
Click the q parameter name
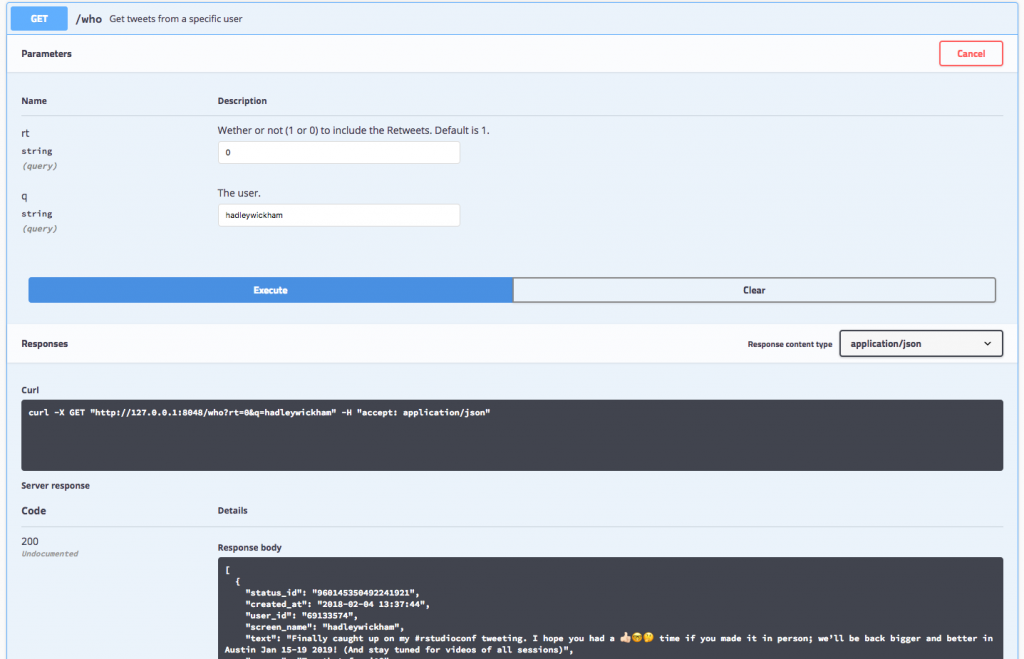[x=24, y=196]
